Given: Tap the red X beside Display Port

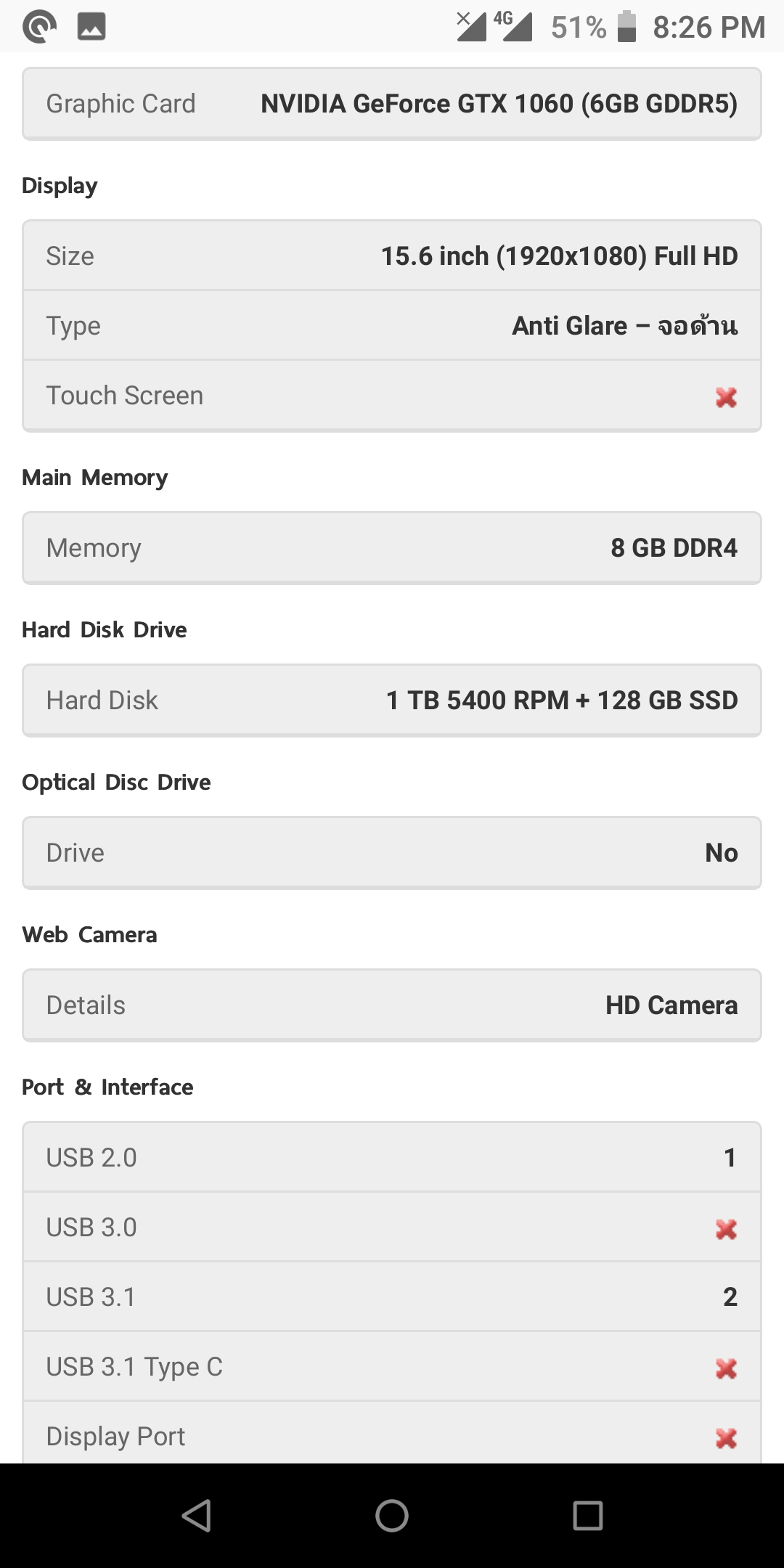Looking at the screenshot, I should (x=726, y=1438).
